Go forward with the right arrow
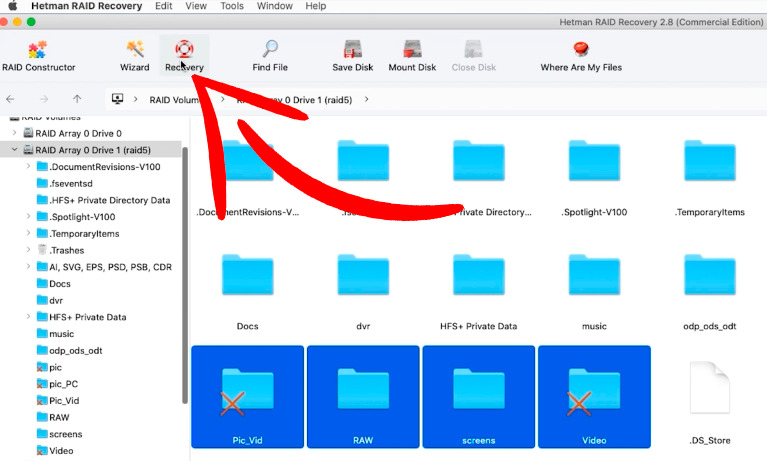This screenshot has height=461, width=767. [x=44, y=99]
